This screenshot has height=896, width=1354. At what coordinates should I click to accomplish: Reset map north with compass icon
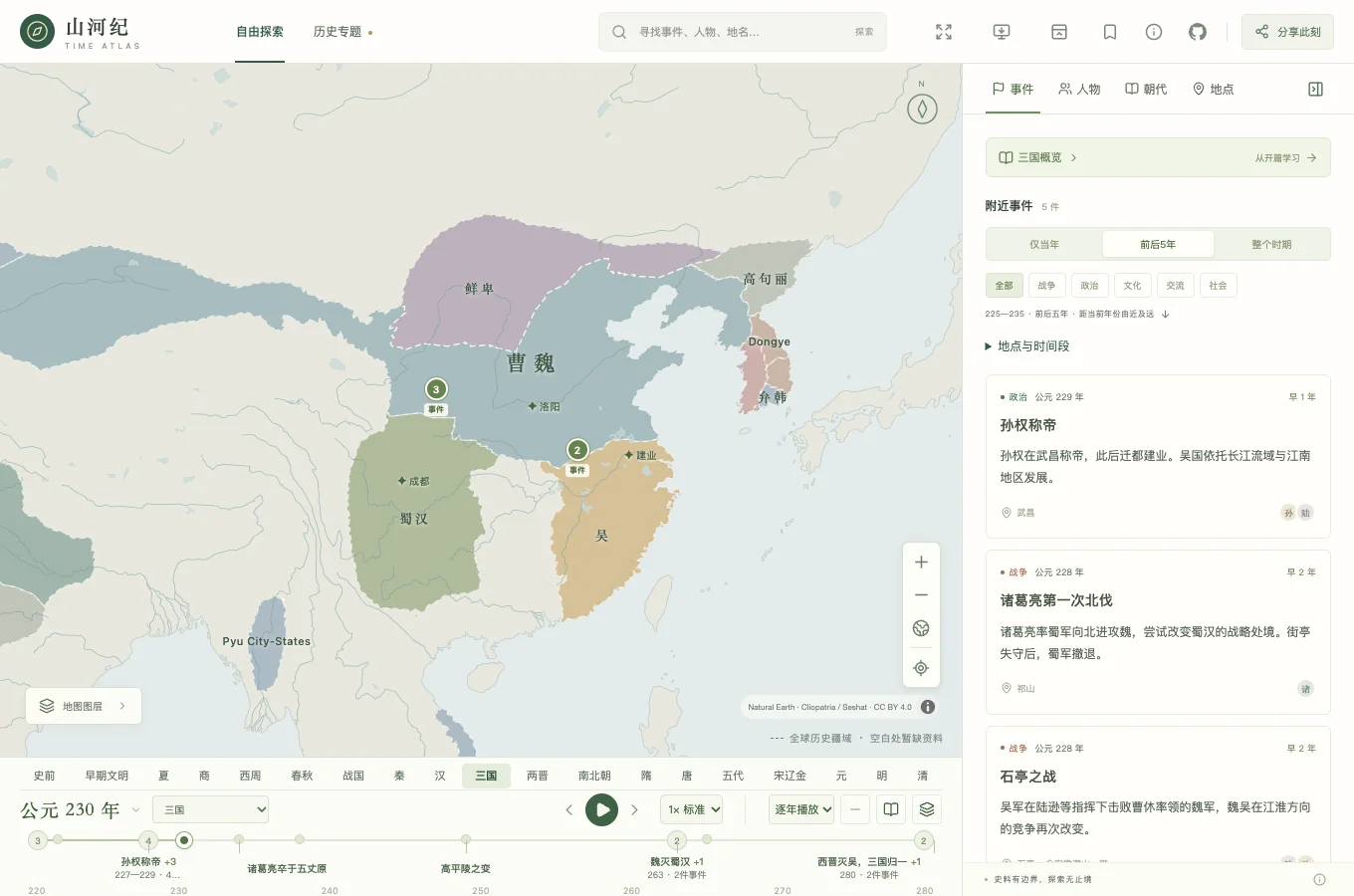tap(922, 109)
